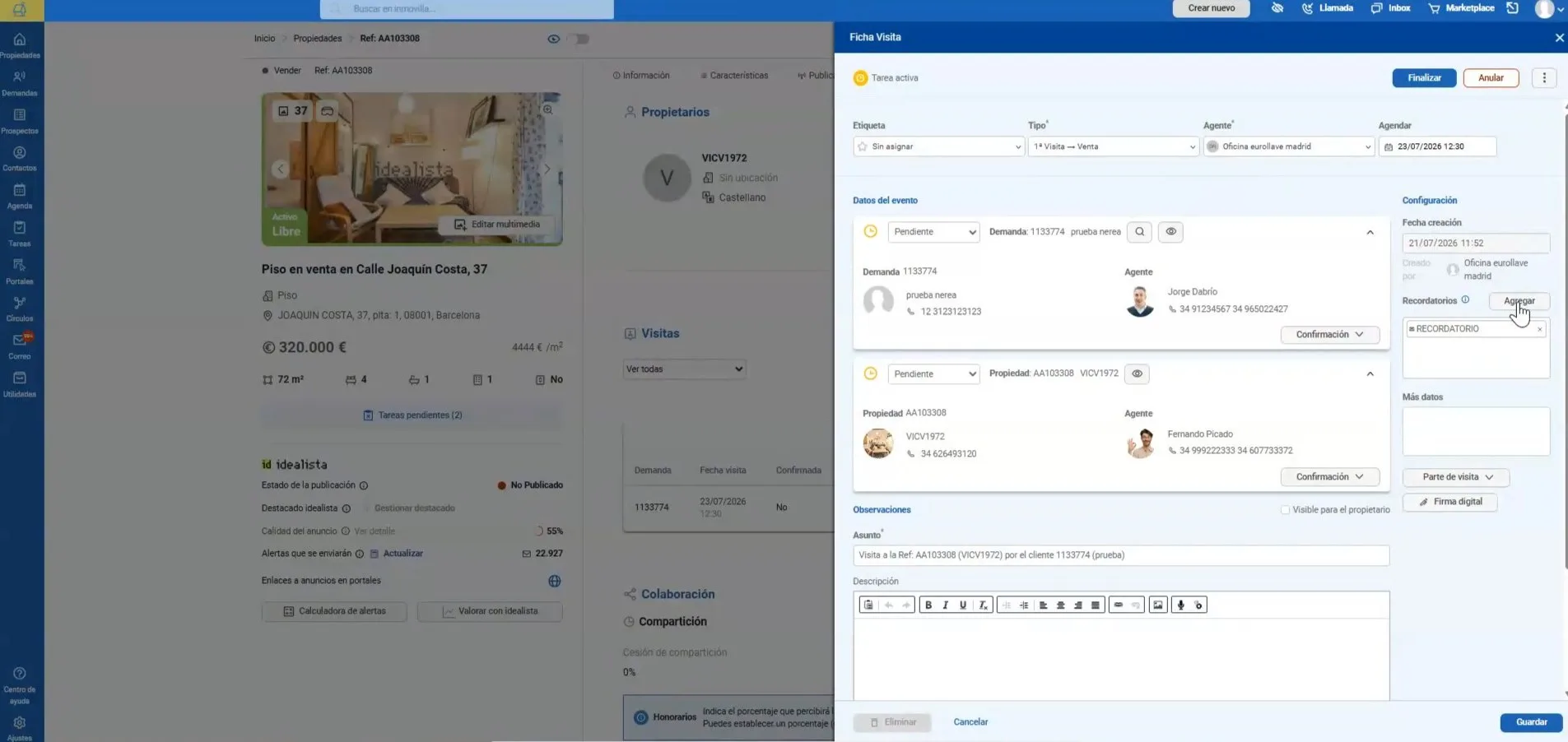Image resolution: width=1568 pixels, height=742 pixels.
Task: Open Portales in the sidebar
Action: point(20,271)
